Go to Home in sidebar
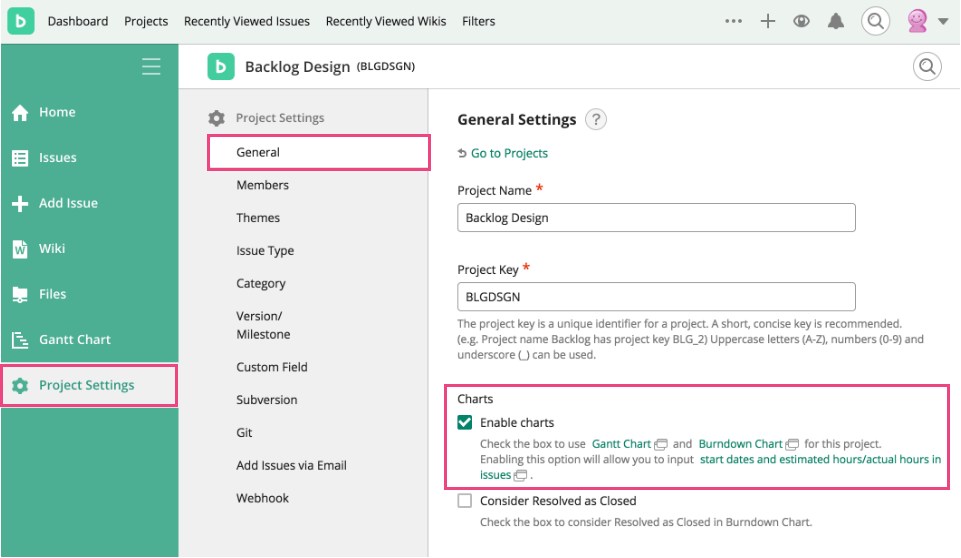This screenshot has height=558, width=961. tap(57, 112)
